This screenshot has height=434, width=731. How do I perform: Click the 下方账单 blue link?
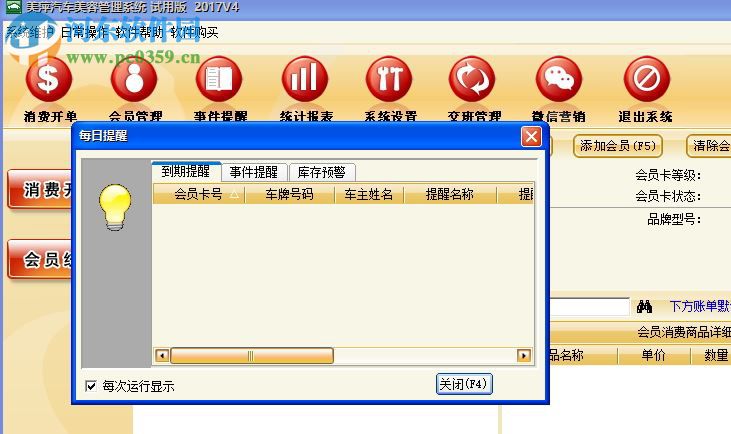[700, 306]
